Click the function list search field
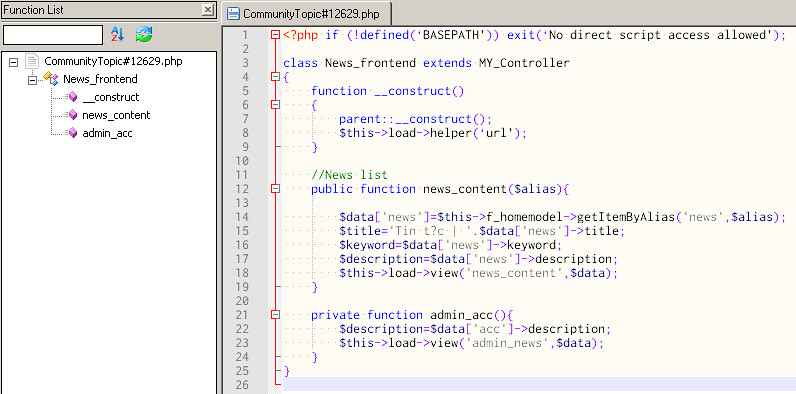 pyautogui.click(x=53, y=35)
